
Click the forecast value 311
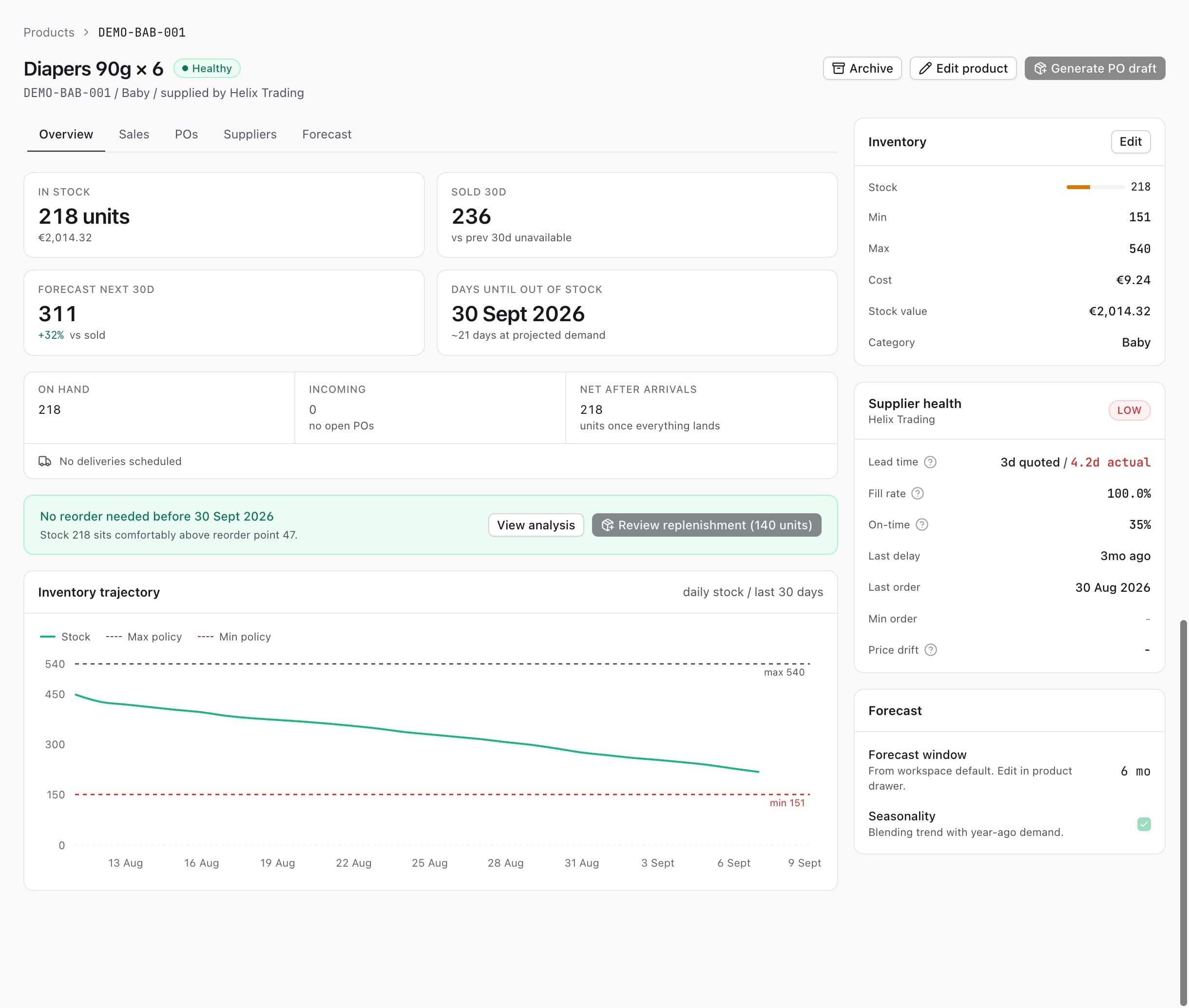[x=57, y=314]
